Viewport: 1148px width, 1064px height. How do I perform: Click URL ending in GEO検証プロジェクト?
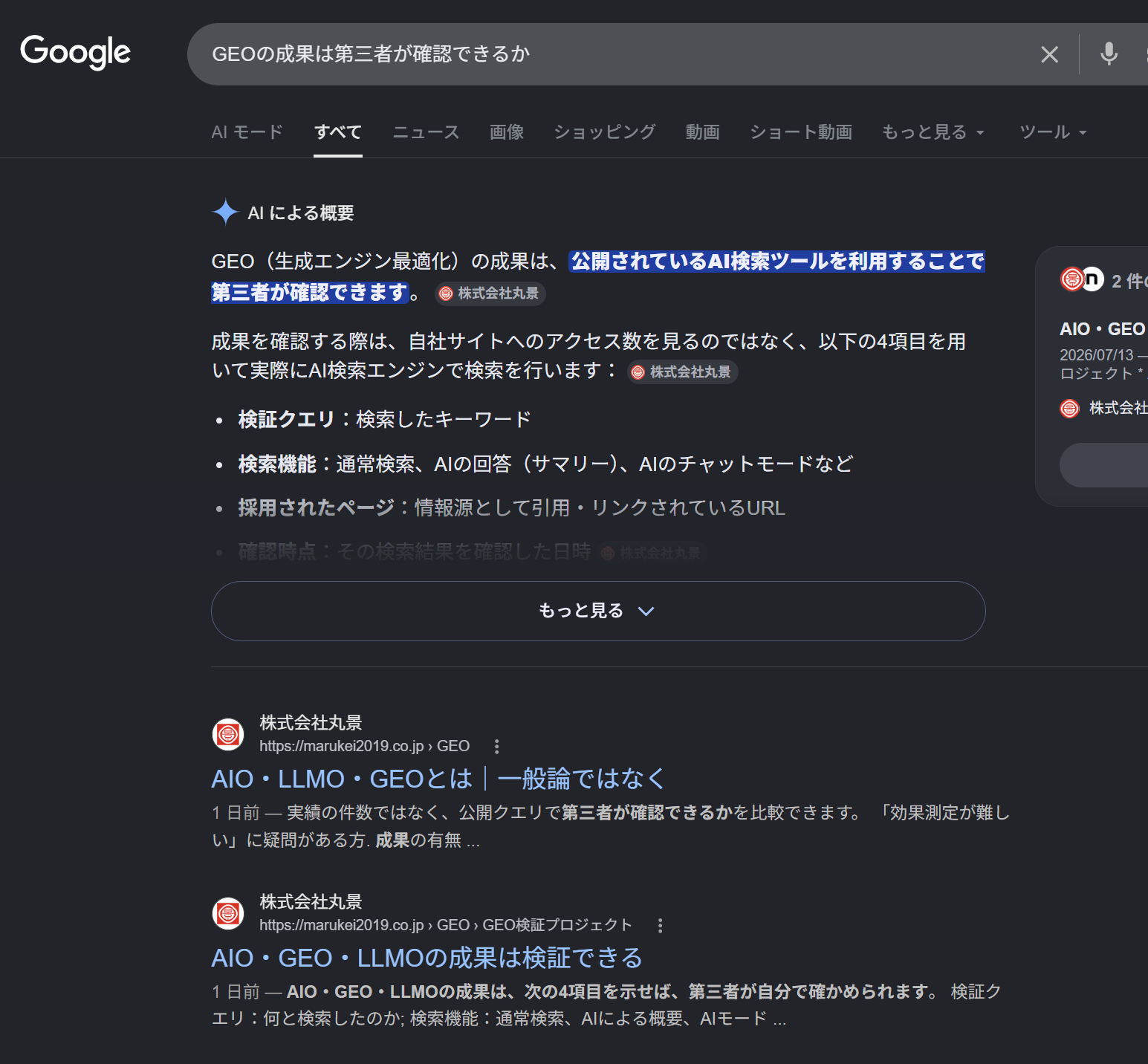coord(445,925)
